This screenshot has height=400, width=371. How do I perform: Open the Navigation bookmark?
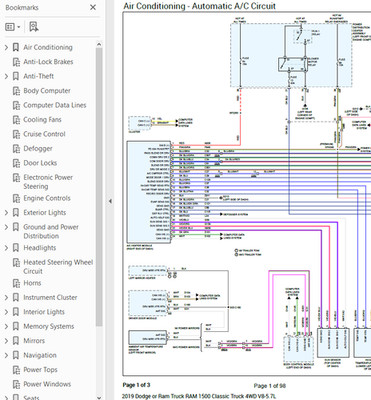coord(40,355)
